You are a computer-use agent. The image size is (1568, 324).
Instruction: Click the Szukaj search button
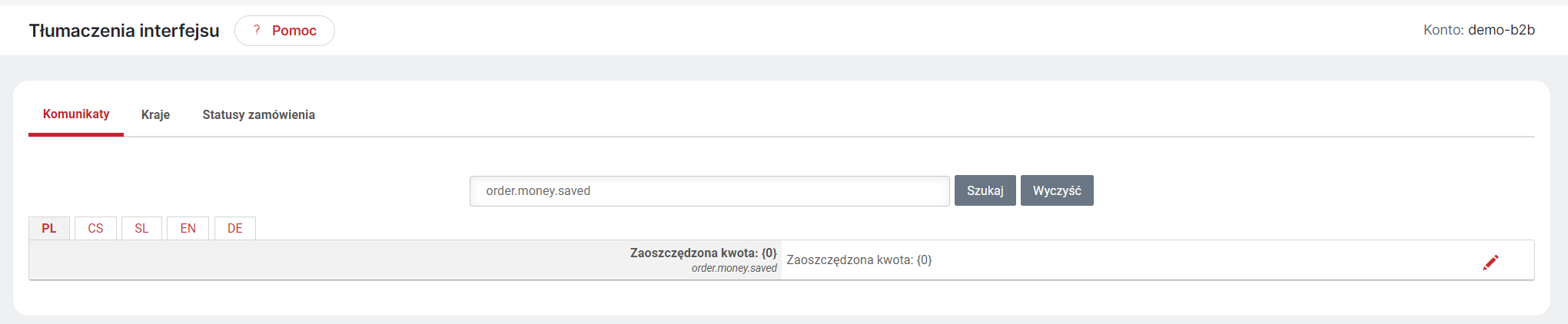(x=985, y=190)
